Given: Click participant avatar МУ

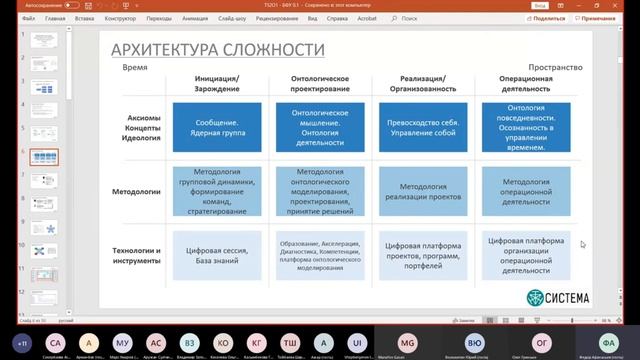Looking at the screenshot, I should point(122,343).
